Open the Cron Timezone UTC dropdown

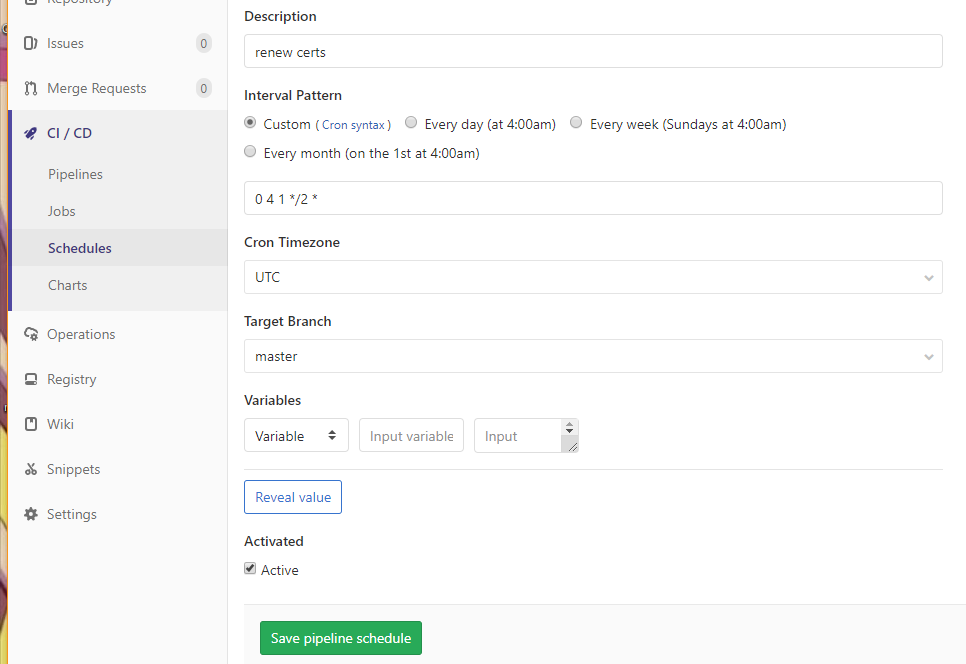click(593, 277)
